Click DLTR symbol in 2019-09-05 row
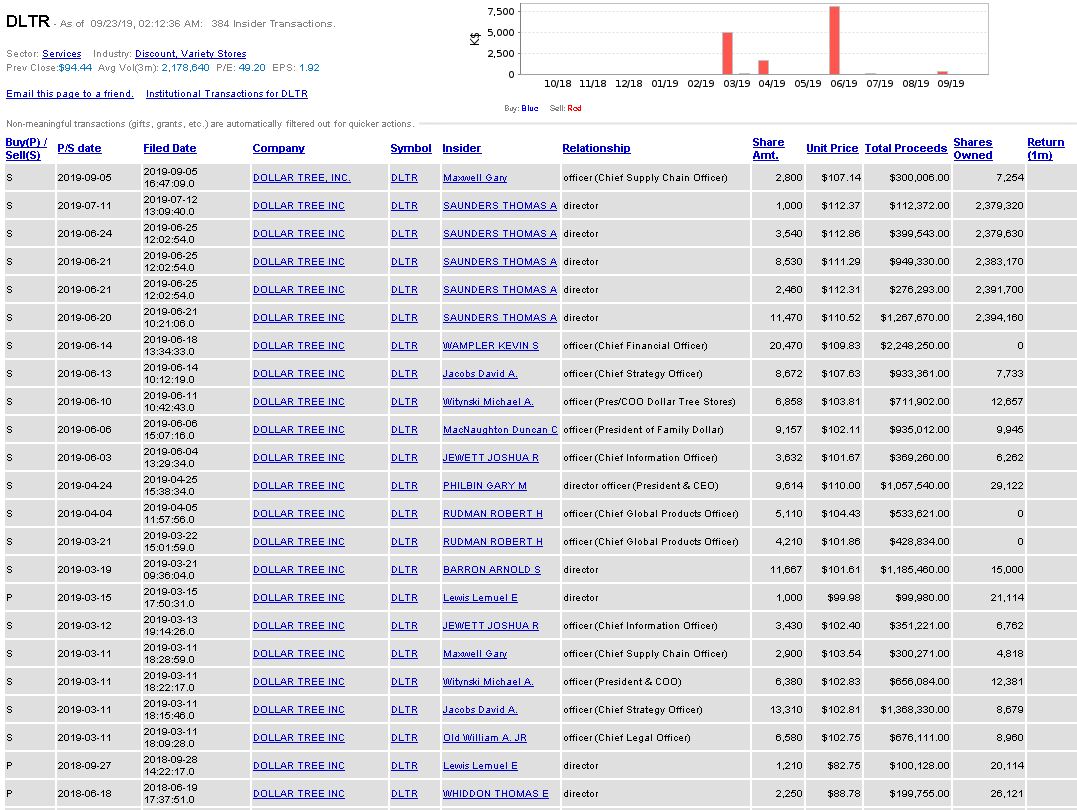The image size is (1077, 810). [x=404, y=178]
